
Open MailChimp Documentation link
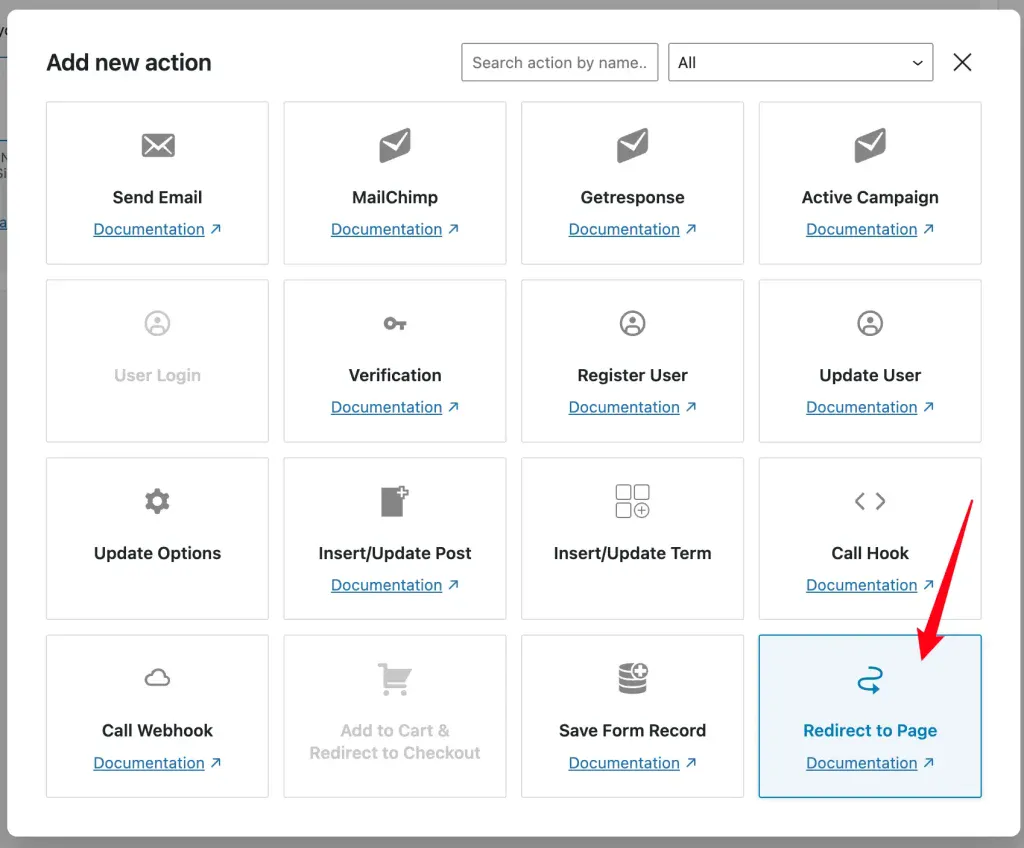click(x=395, y=229)
